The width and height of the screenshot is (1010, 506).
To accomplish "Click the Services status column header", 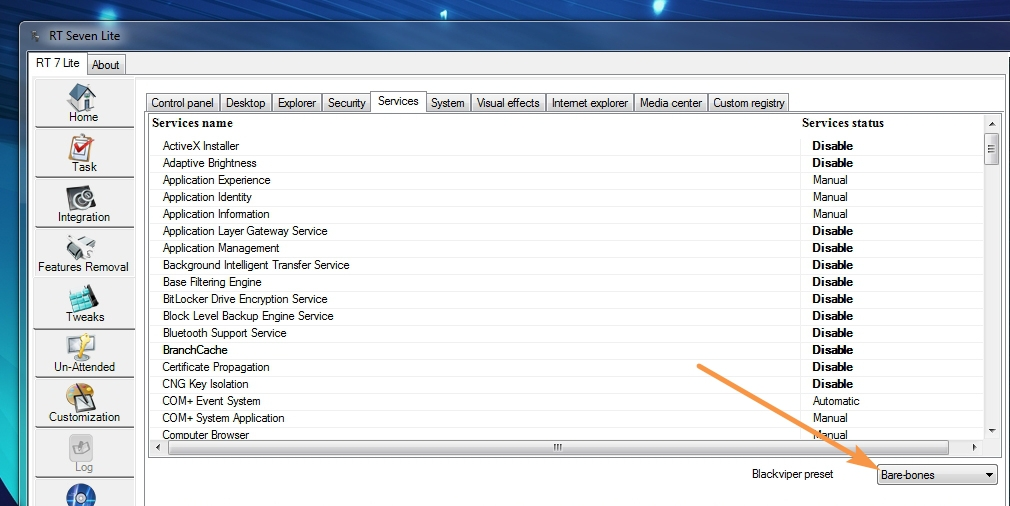I will click(843, 123).
